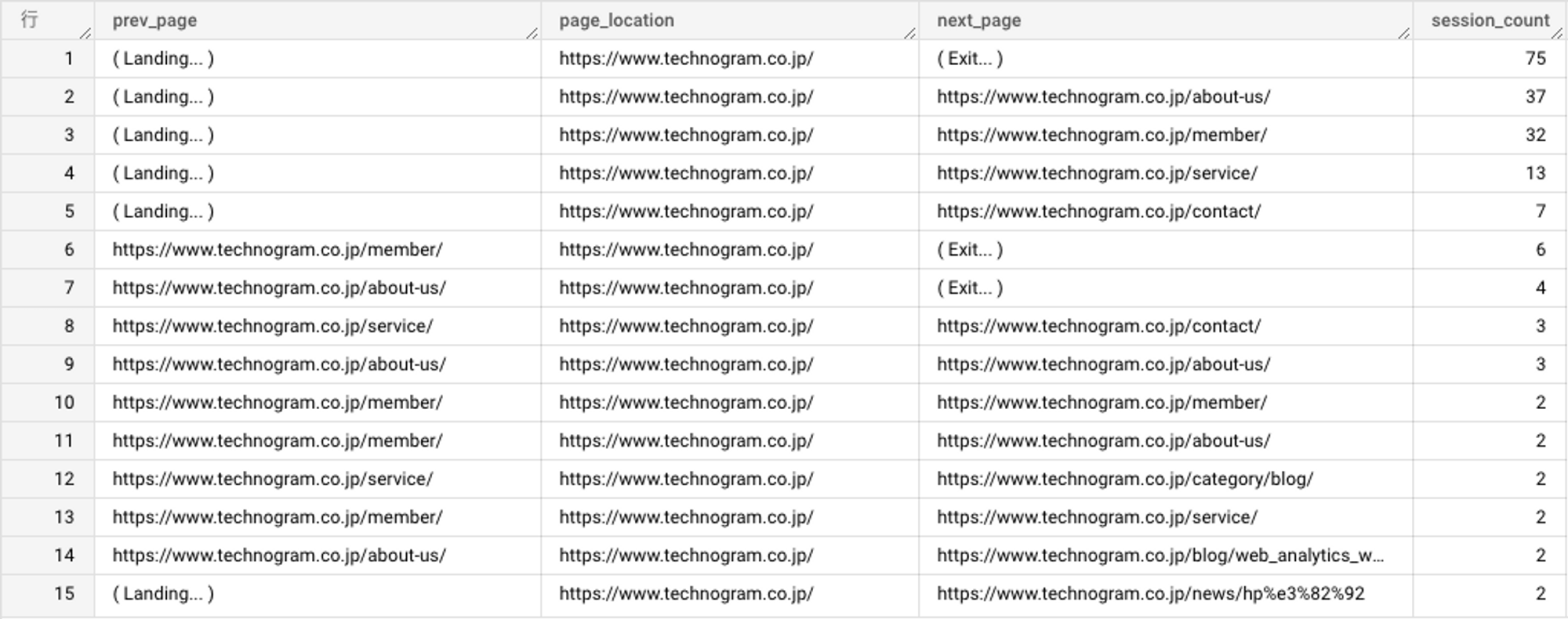The height and width of the screenshot is (619, 1568).
Task: Click row 6's prev_page member URL
Action: (x=277, y=250)
